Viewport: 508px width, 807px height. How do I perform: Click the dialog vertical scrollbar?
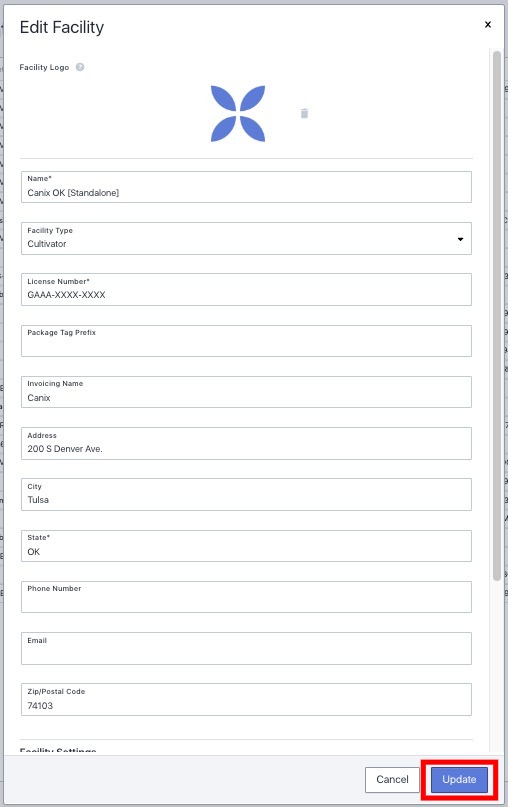(x=497, y=315)
